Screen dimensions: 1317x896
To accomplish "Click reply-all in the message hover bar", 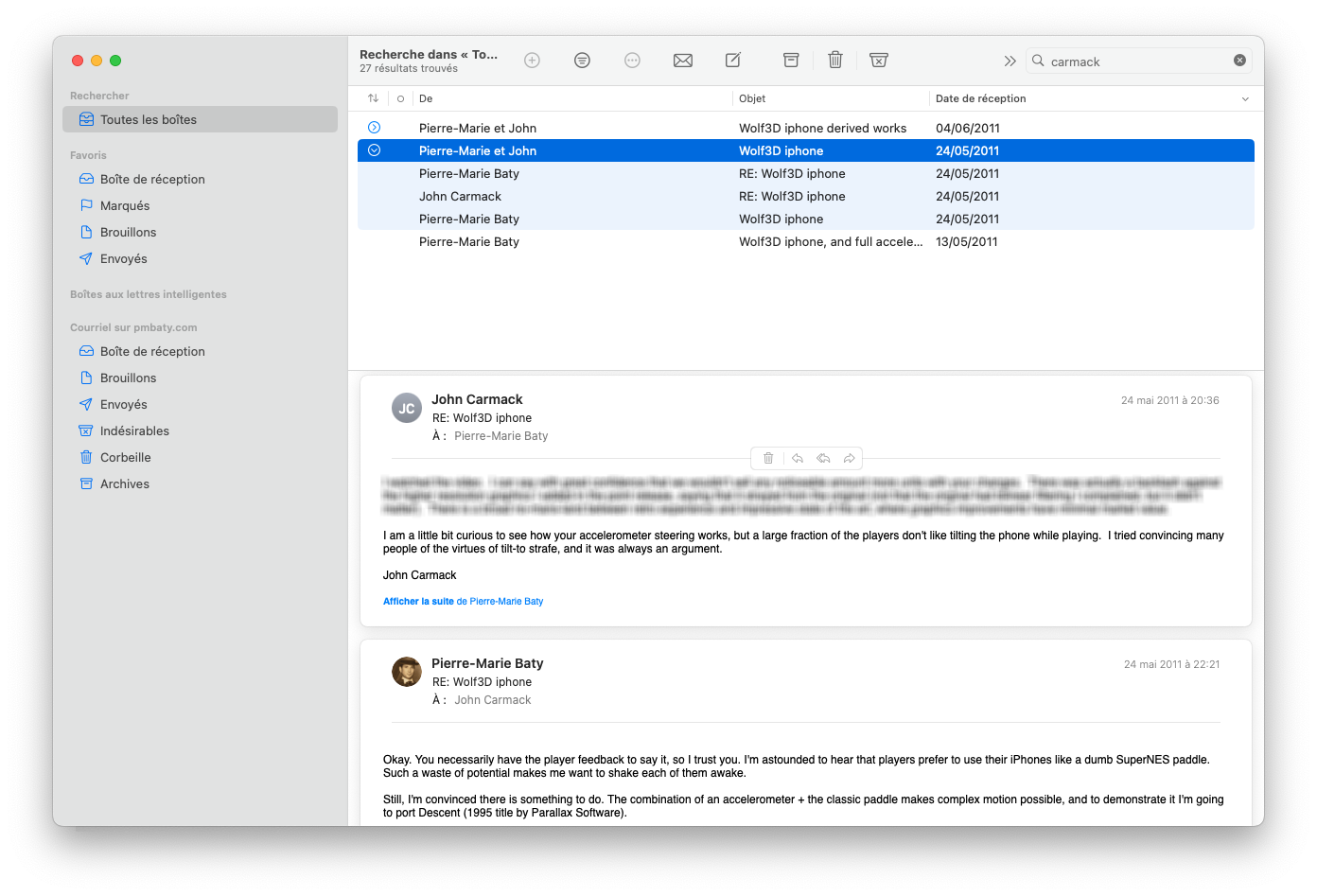I will (823, 459).
